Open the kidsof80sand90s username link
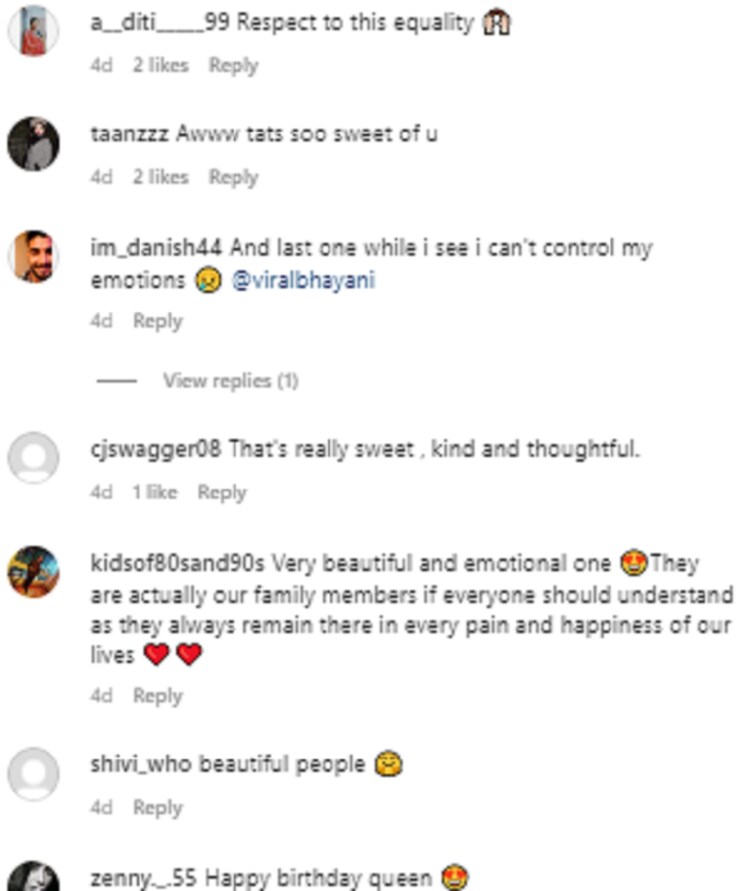The height and width of the screenshot is (891, 750). click(177, 564)
